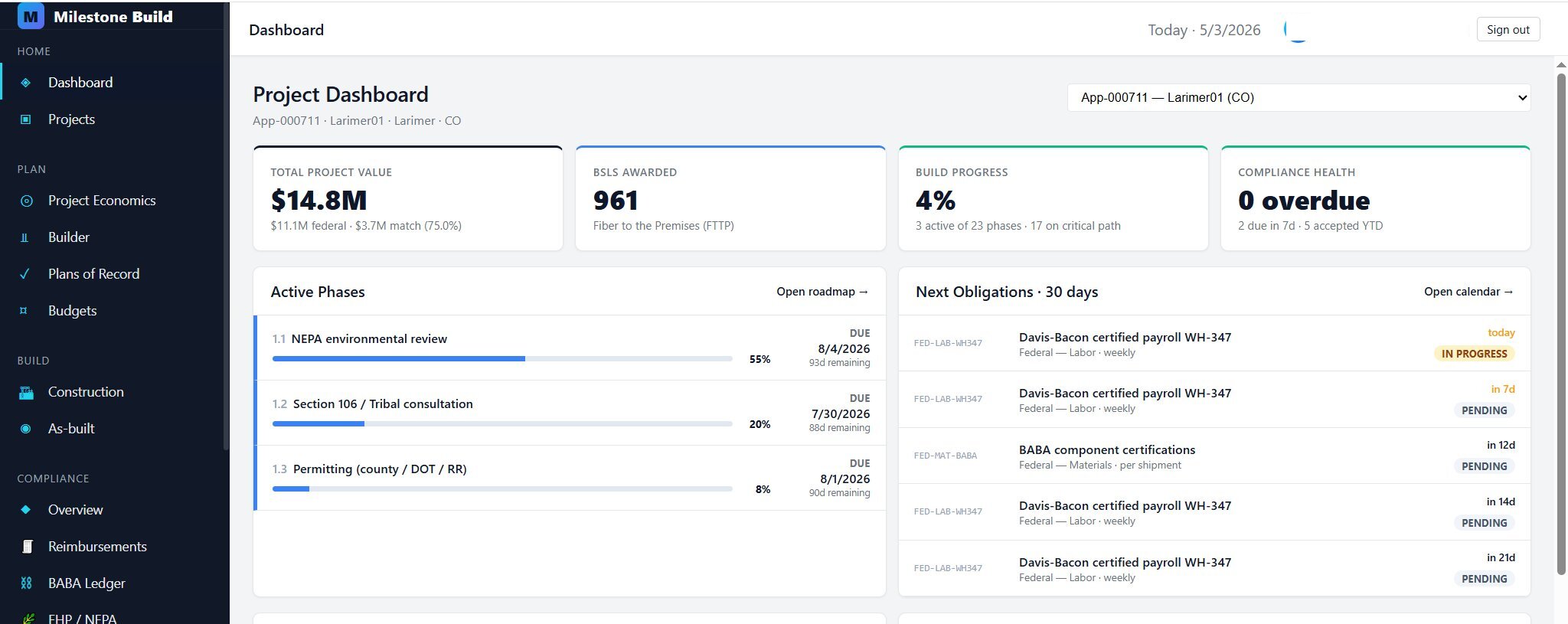Open the Davis-Bacon payroll obligation due in 21d
Viewport: 1568px width, 624px height.
point(1214,569)
